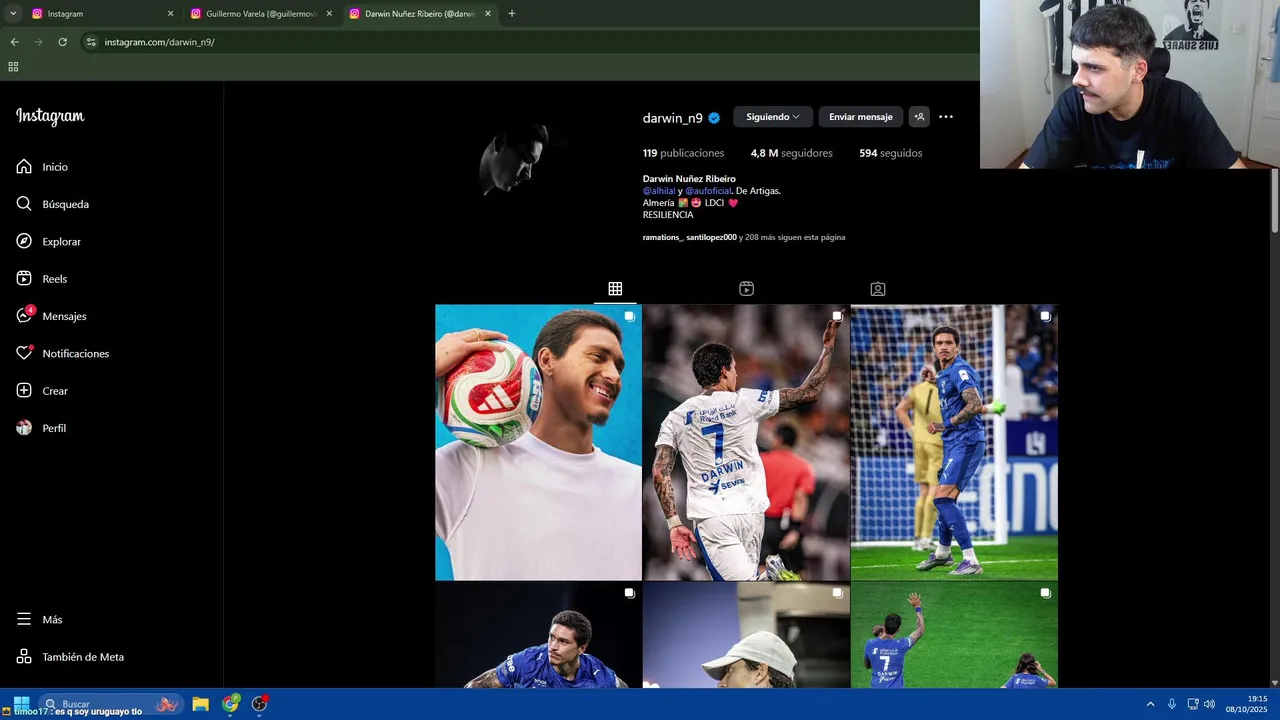Open post showing white number 7 jersey
The height and width of the screenshot is (720, 1280).
tap(746, 442)
